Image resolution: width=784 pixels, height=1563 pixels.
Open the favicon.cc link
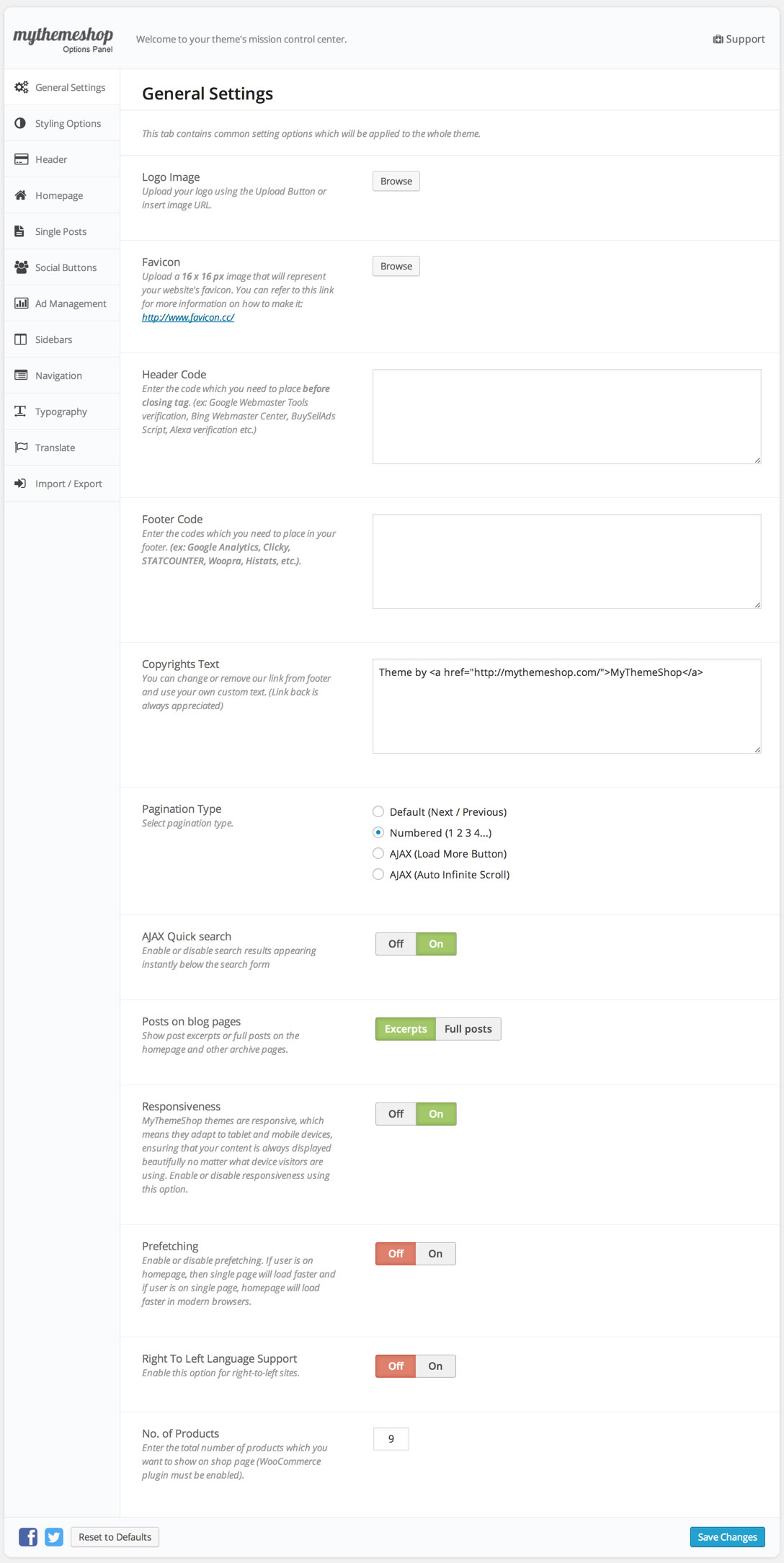(x=188, y=317)
